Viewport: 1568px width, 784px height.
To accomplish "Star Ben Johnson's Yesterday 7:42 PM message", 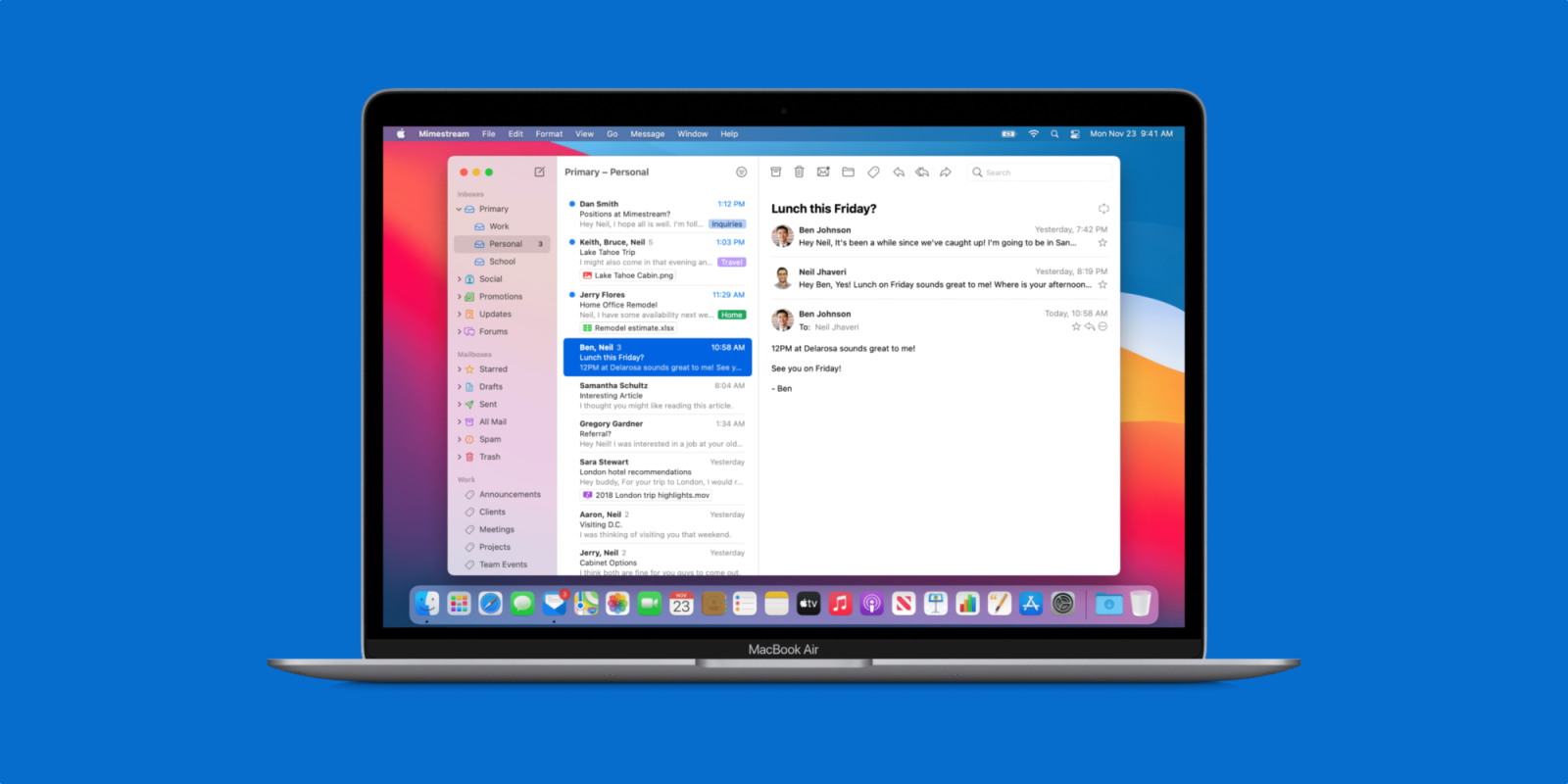I will point(1102,243).
